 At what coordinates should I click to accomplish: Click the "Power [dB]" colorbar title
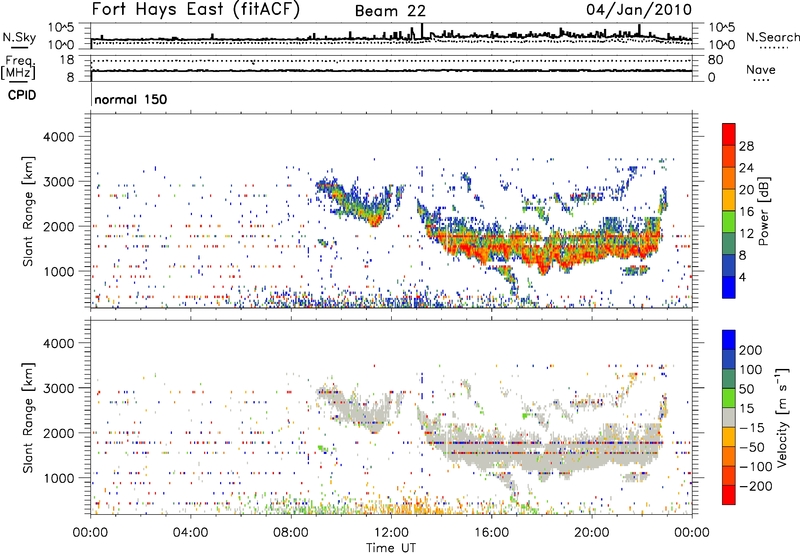click(763, 211)
